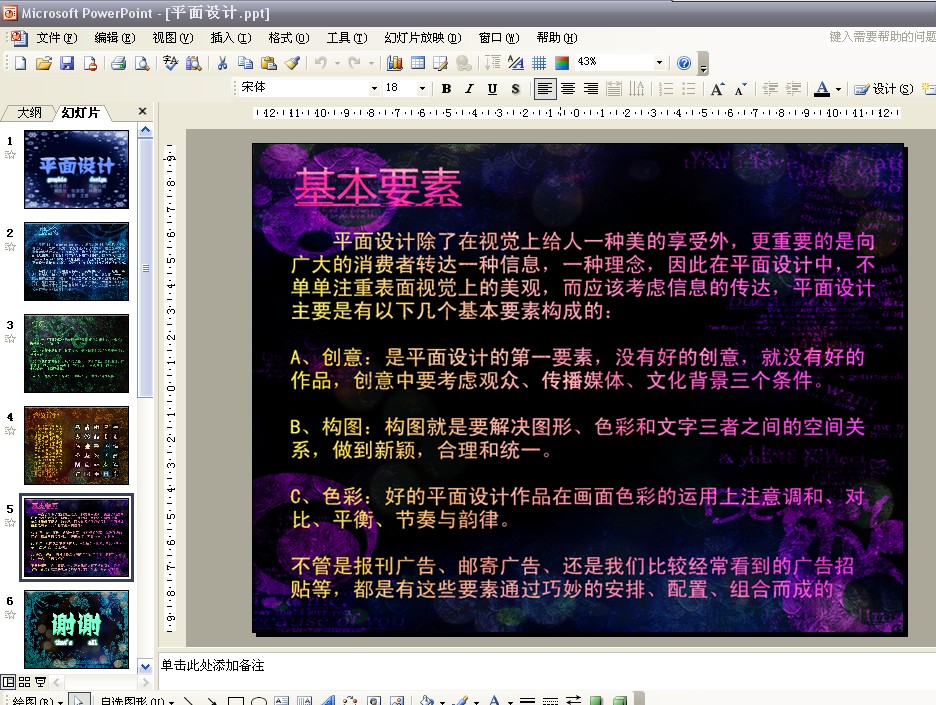Copy the selection
Viewport: 936px width, 705px height.
[245, 63]
